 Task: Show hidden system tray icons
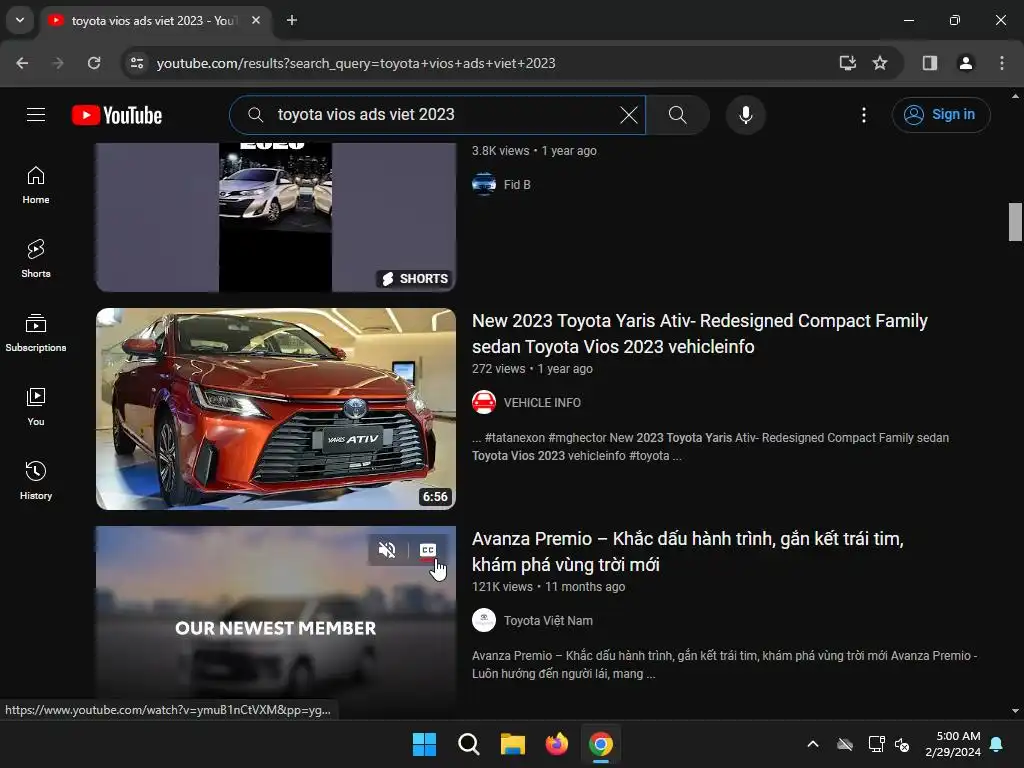pyautogui.click(x=813, y=744)
